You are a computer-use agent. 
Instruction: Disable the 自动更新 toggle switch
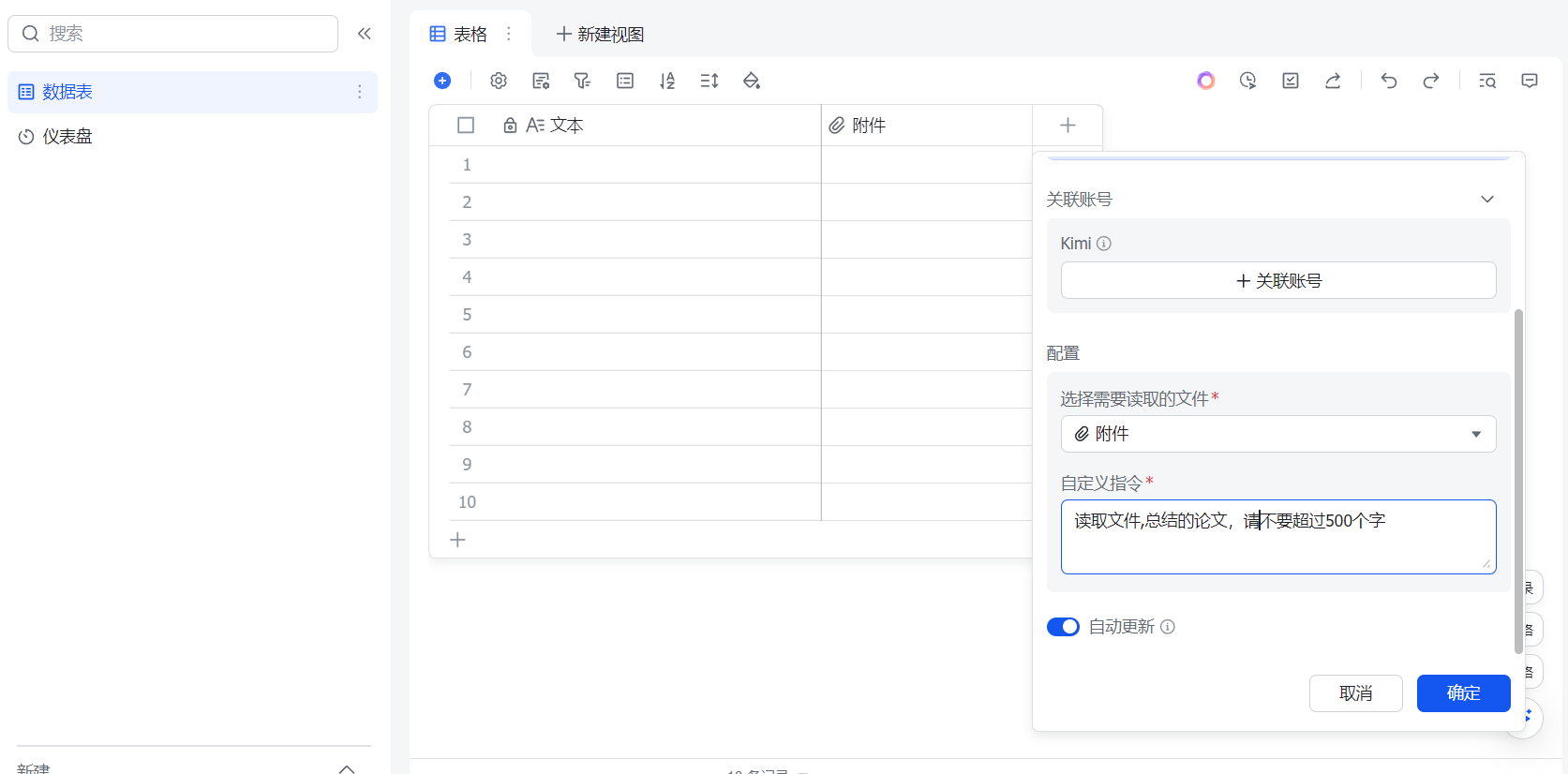(x=1063, y=627)
